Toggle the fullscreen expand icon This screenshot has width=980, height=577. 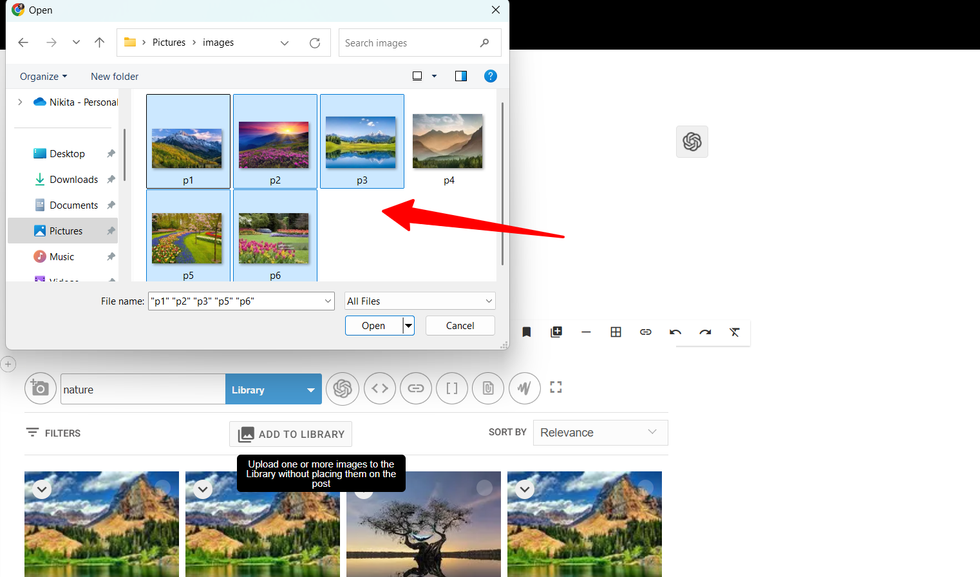coord(556,388)
